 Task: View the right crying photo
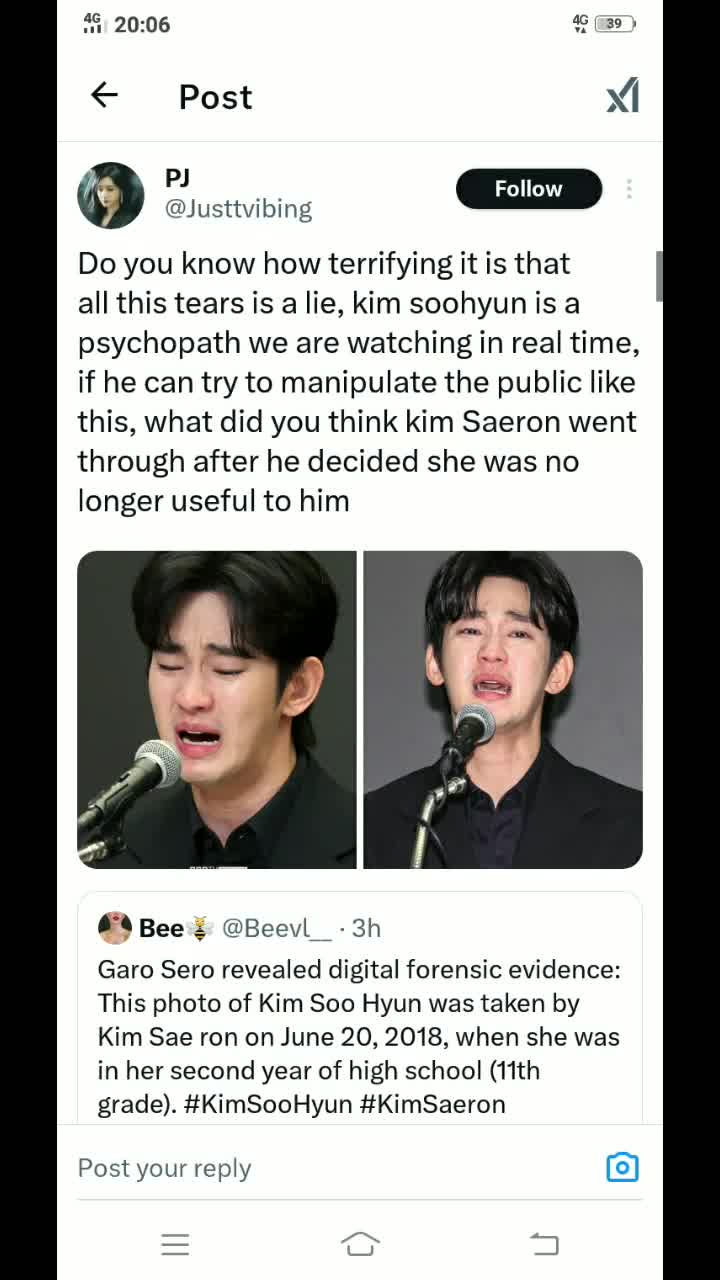[x=503, y=709]
